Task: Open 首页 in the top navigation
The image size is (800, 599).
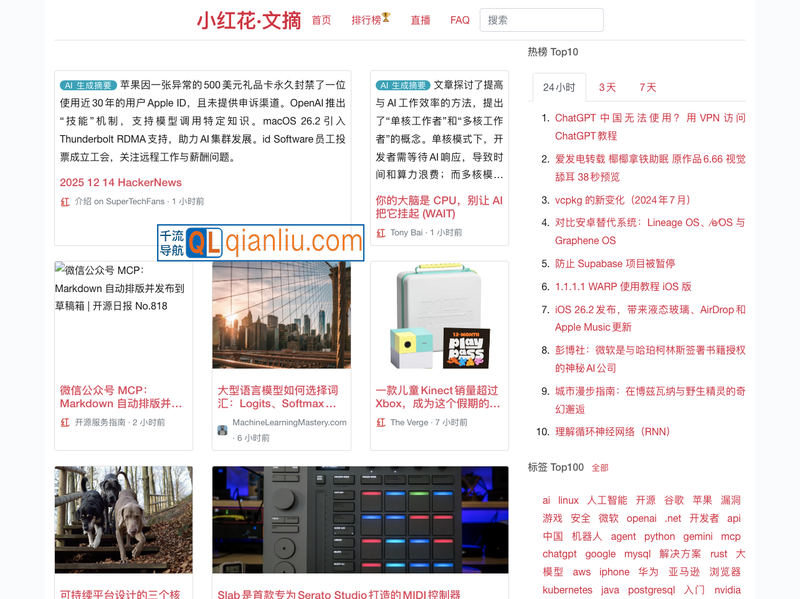Action: point(321,20)
